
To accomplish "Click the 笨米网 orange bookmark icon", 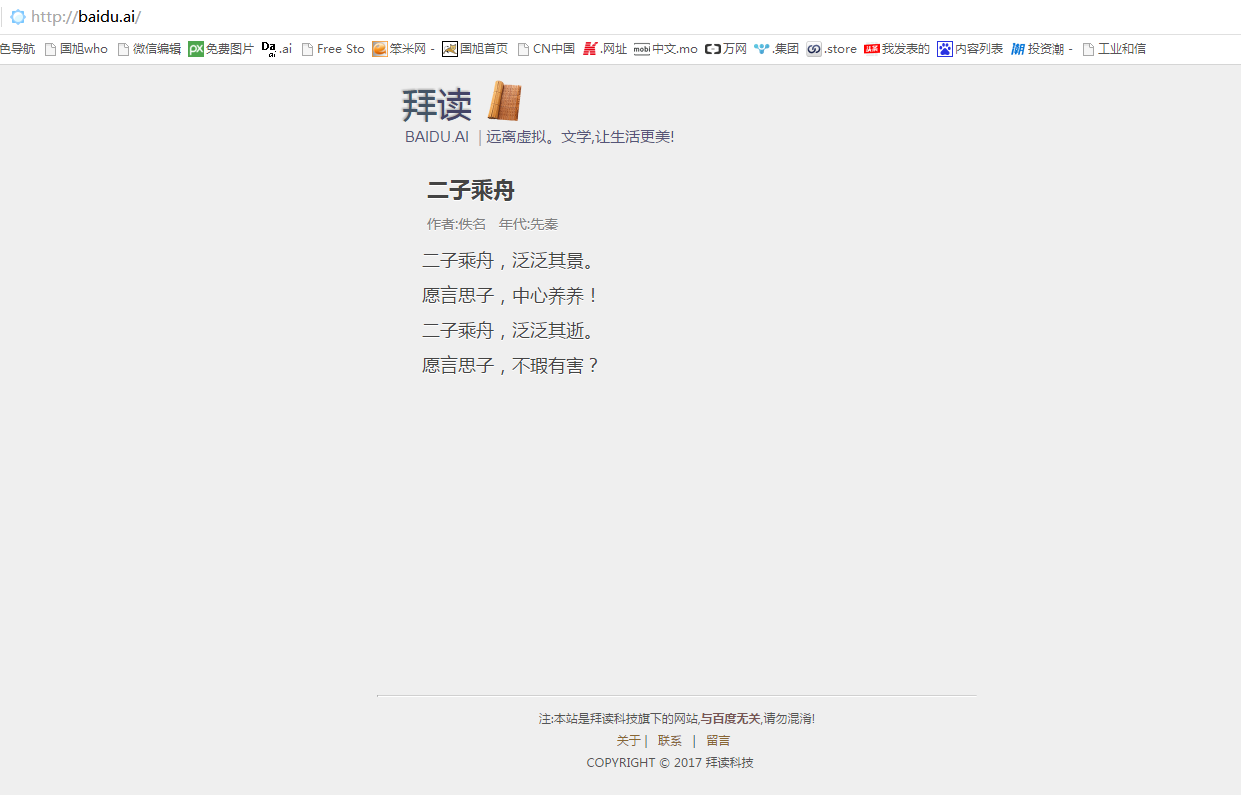I will (380, 48).
